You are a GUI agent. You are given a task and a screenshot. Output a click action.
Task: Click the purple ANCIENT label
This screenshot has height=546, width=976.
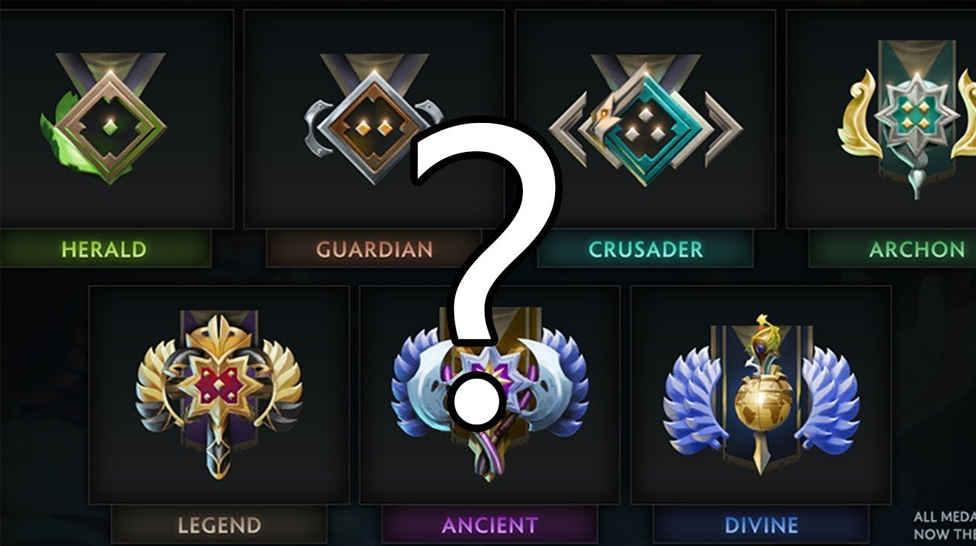click(490, 525)
